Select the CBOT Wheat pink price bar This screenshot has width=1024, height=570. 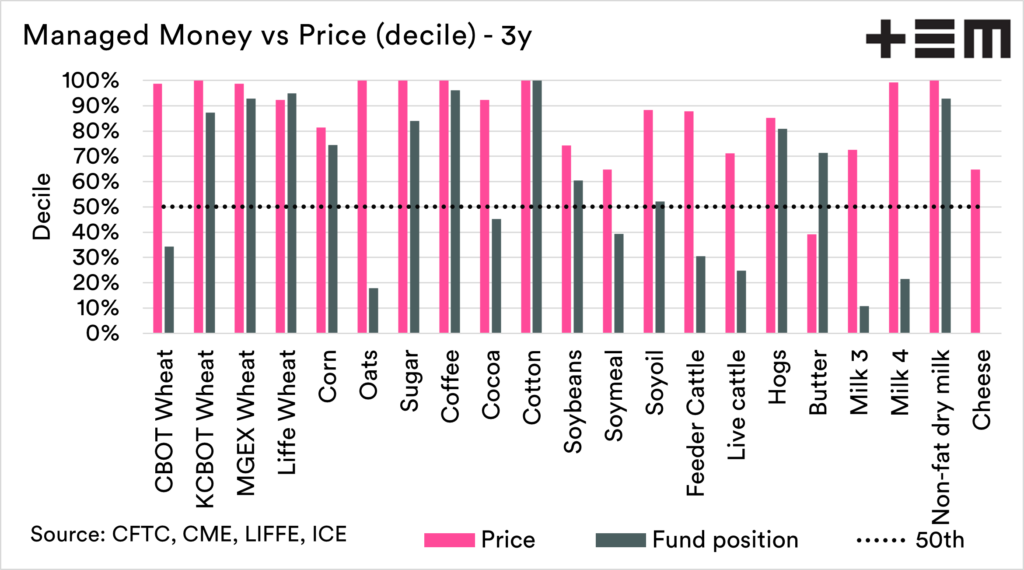[x=158, y=208]
